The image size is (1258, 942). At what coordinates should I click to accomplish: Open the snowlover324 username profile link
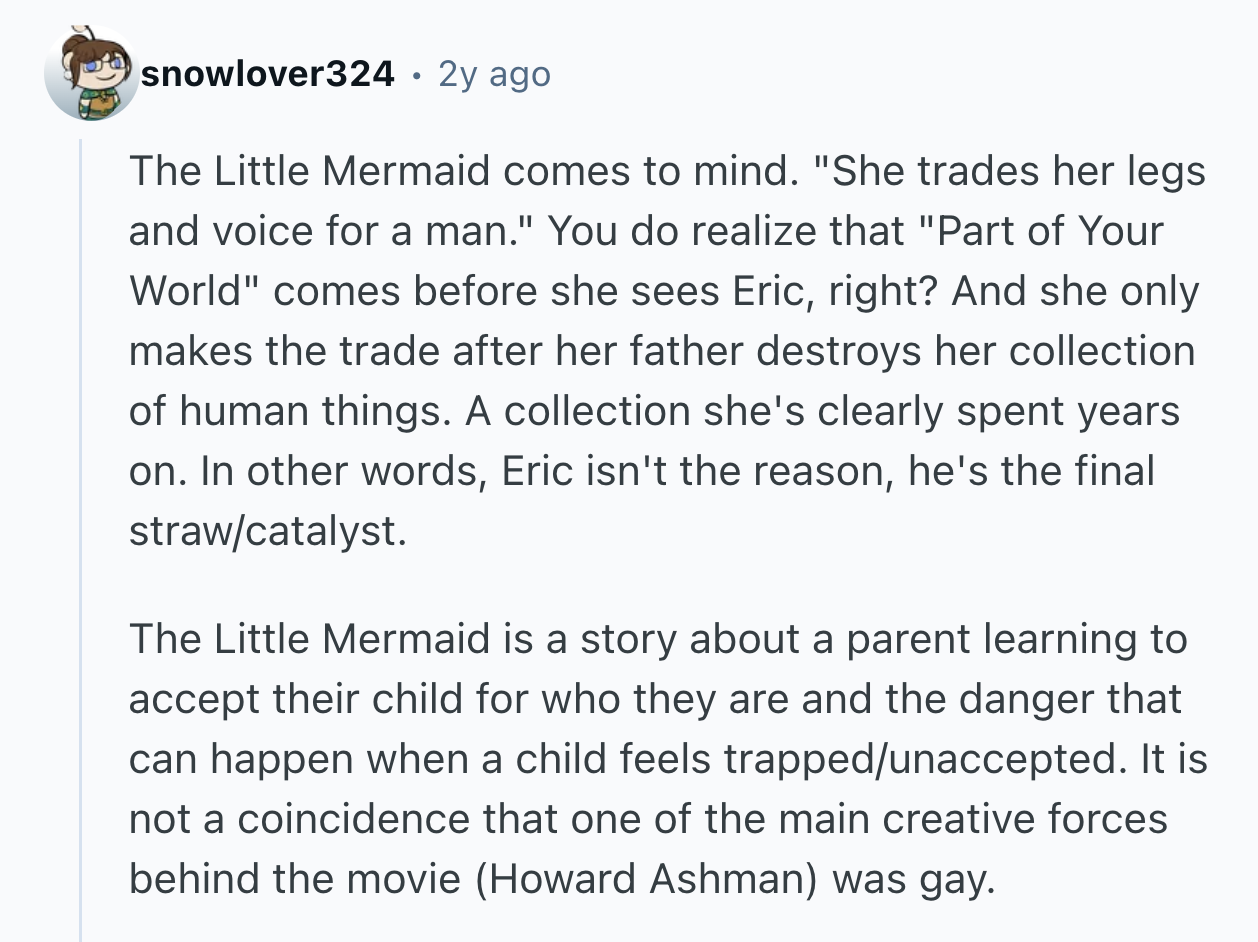click(x=268, y=74)
